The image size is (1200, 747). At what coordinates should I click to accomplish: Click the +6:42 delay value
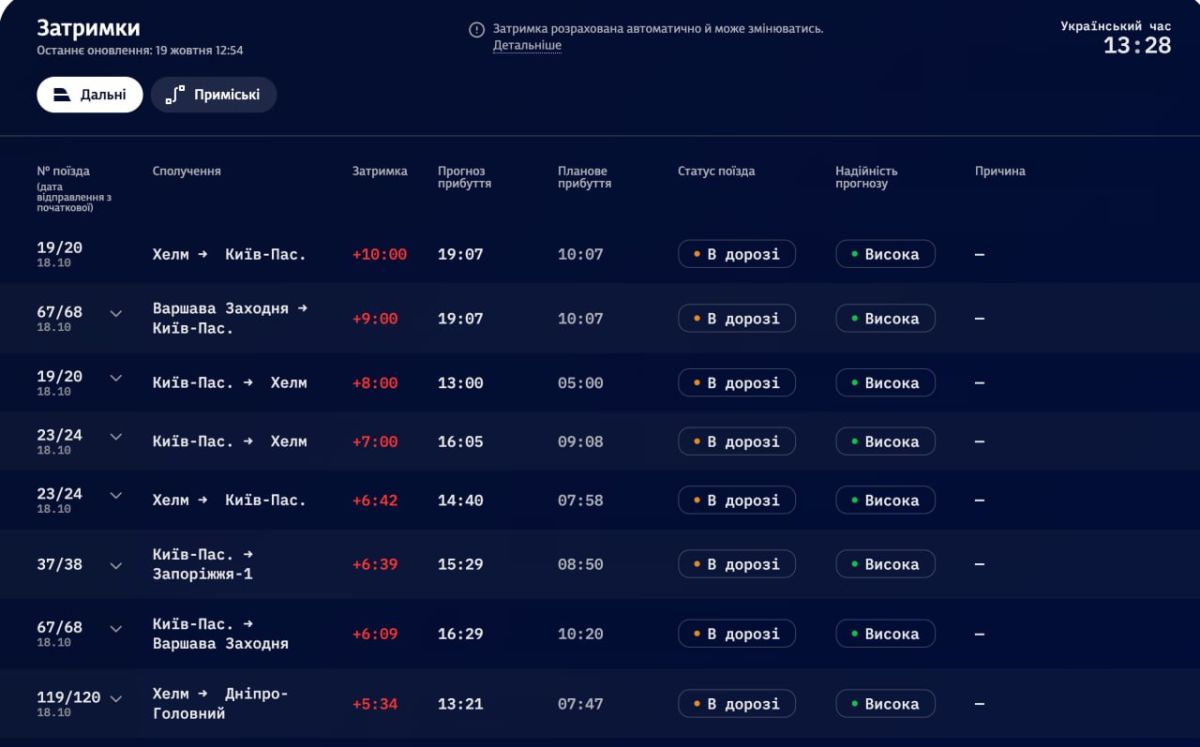375,500
